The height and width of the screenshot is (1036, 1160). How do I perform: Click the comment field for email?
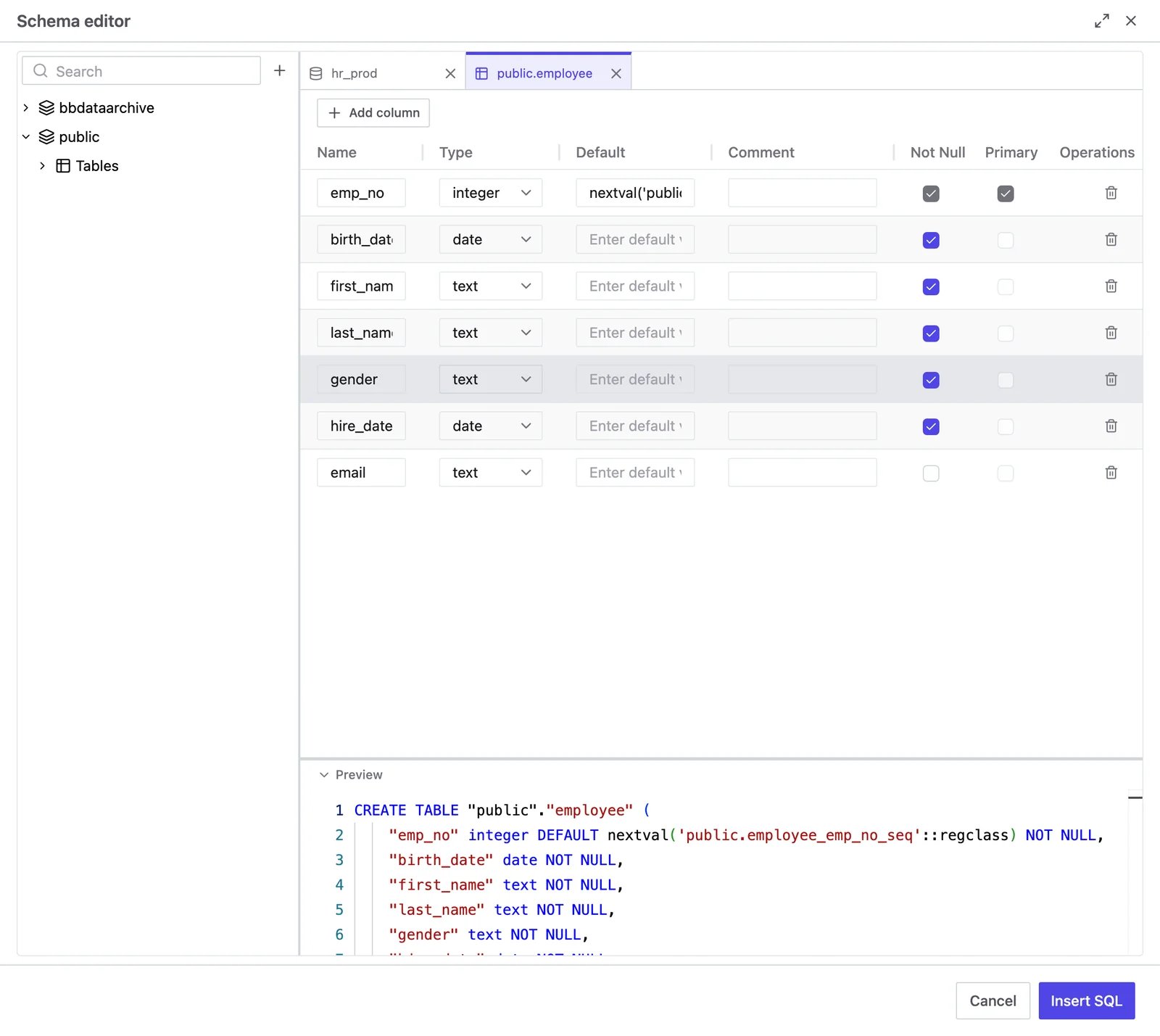(803, 473)
